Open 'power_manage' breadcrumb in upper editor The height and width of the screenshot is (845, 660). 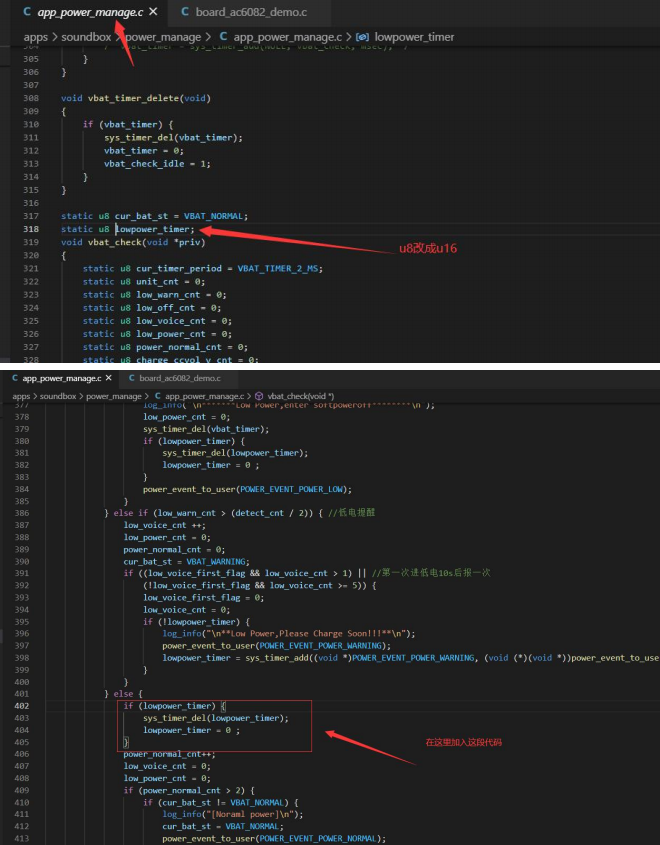(x=163, y=37)
